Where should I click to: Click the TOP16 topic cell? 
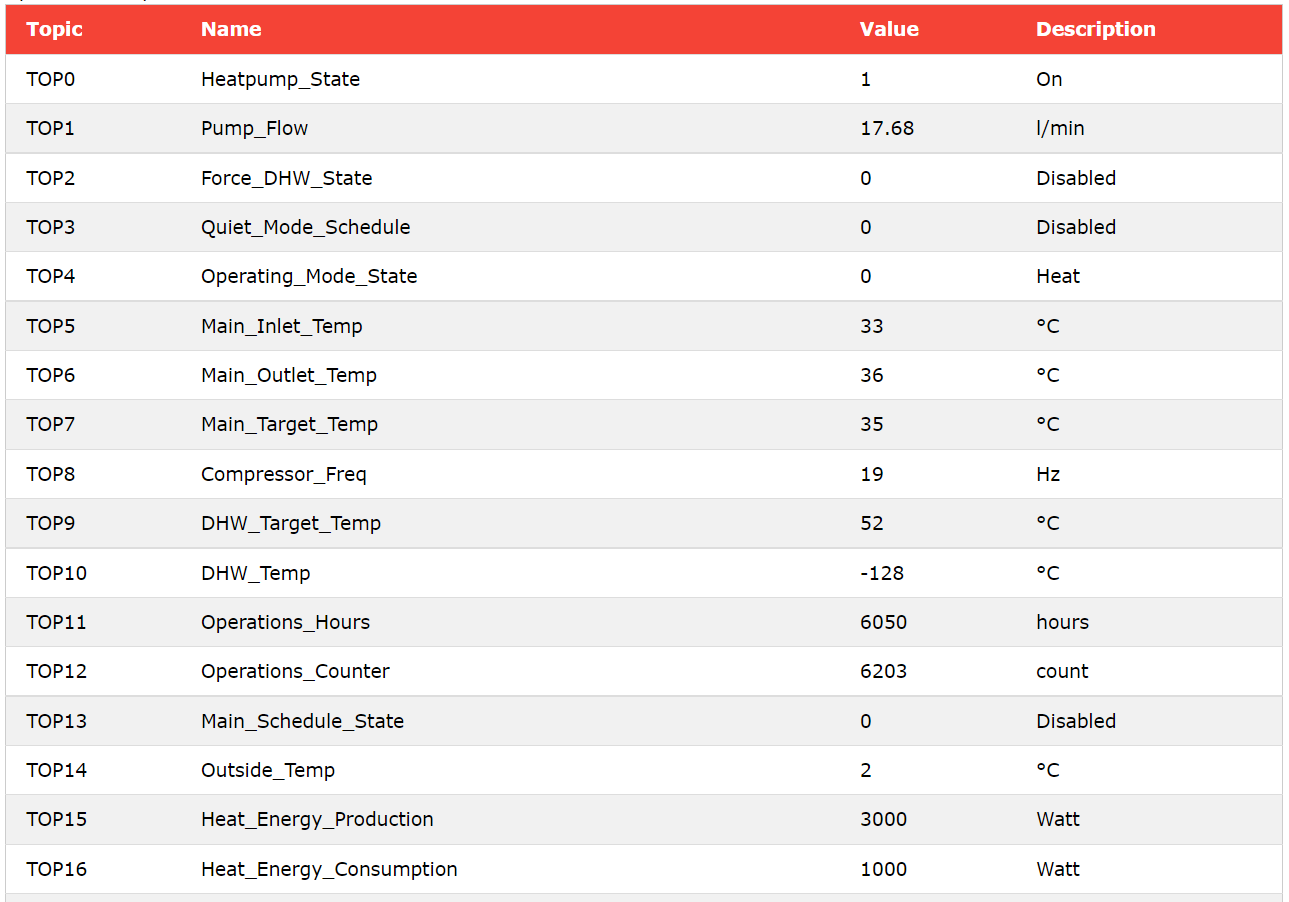56,869
